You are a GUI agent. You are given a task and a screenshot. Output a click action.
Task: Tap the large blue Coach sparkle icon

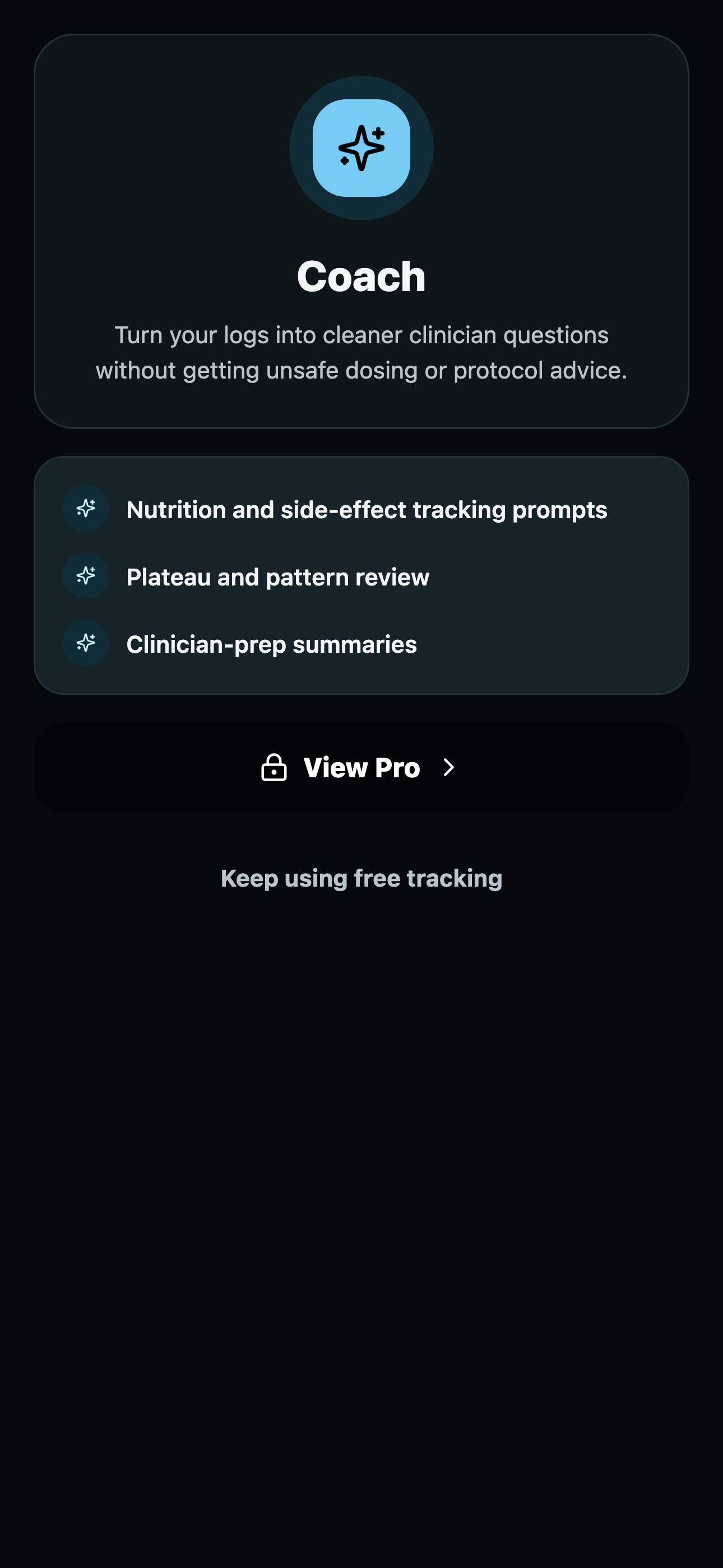pos(361,148)
